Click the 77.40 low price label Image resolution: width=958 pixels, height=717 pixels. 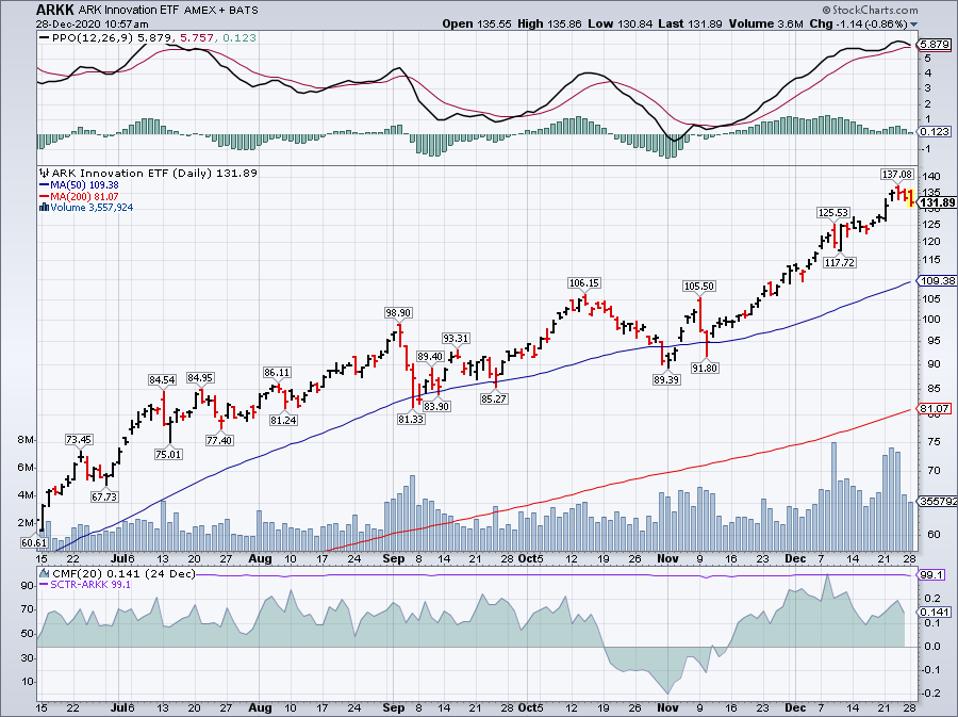tap(219, 440)
